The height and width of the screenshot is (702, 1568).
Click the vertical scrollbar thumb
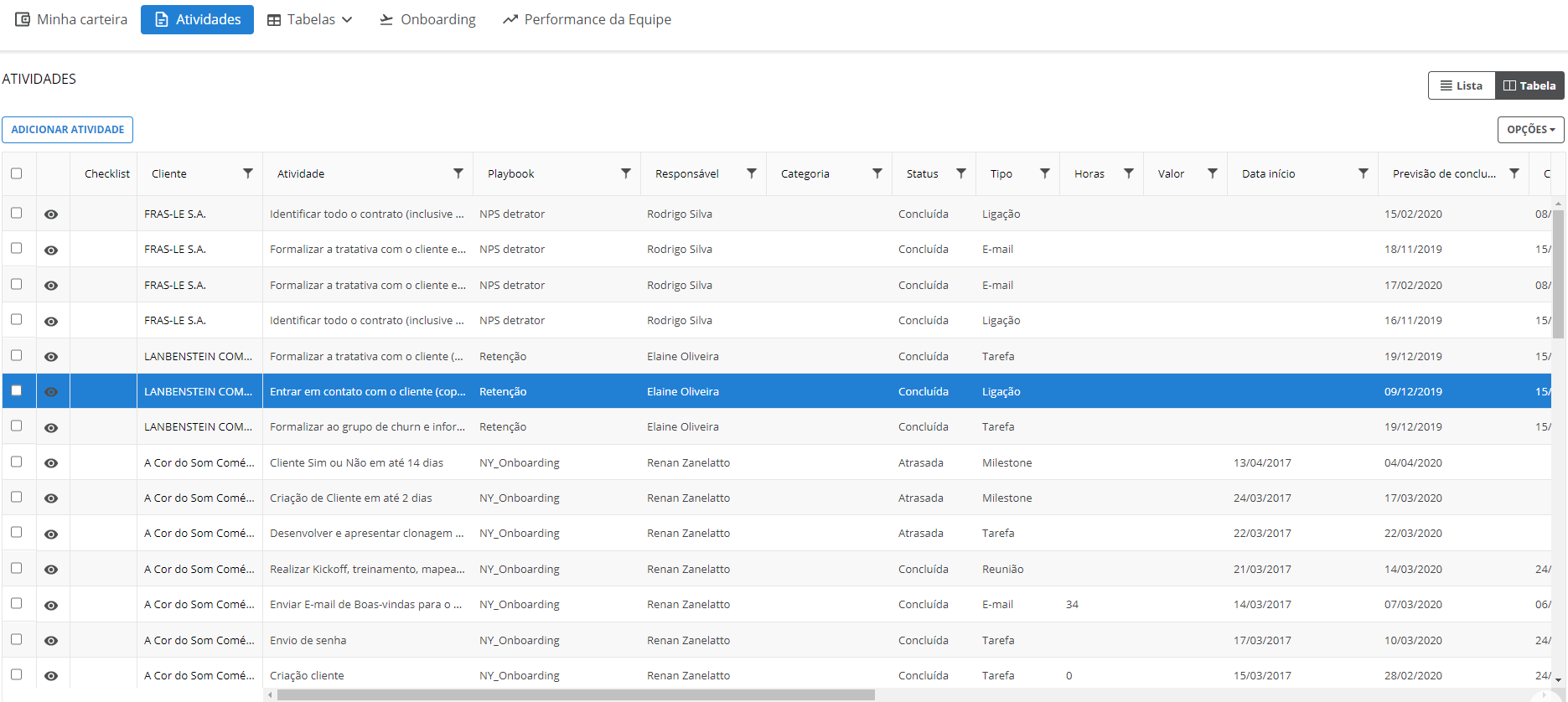[1559, 274]
